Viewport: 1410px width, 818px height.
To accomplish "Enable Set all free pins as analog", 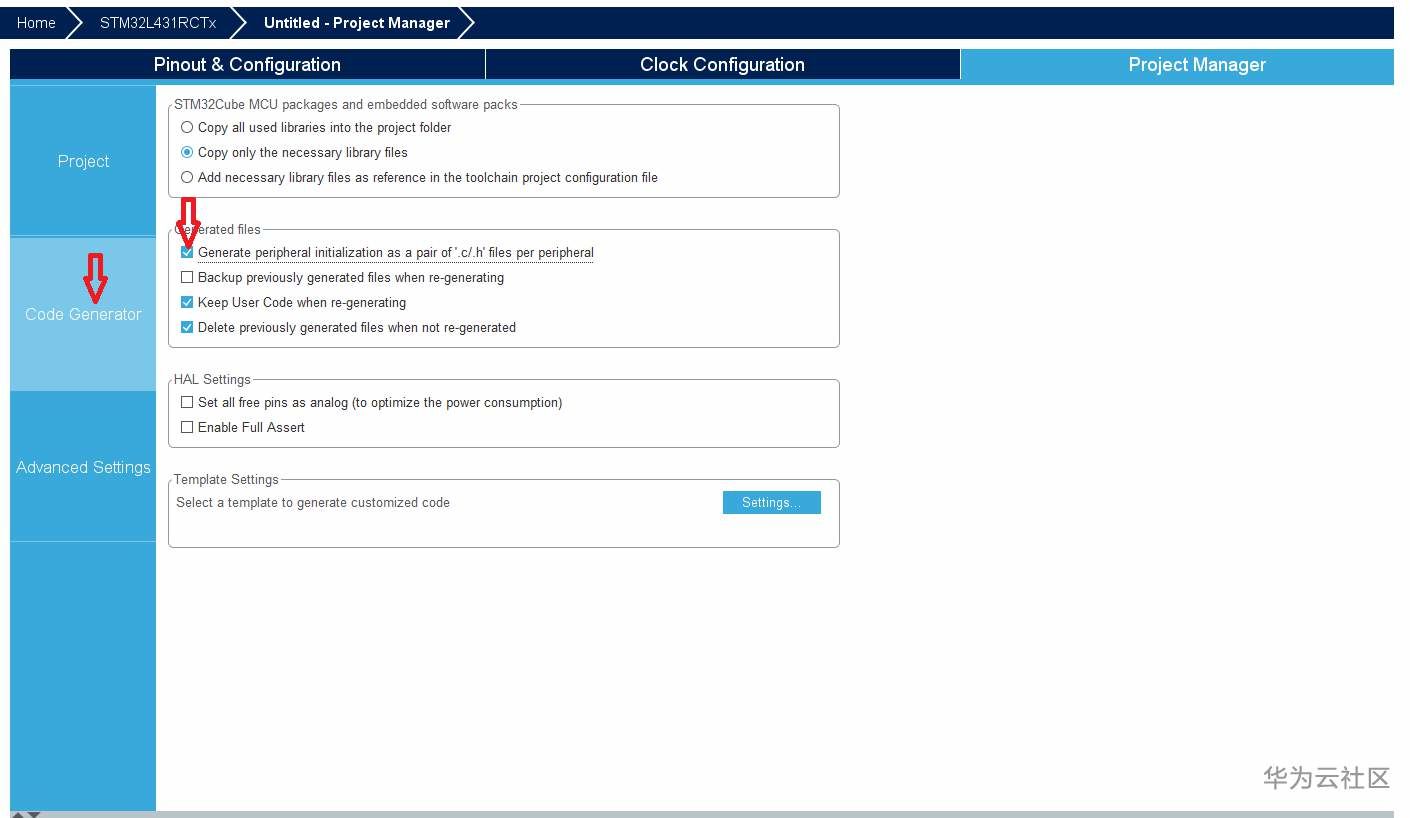I will pyautogui.click(x=187, y=403).
